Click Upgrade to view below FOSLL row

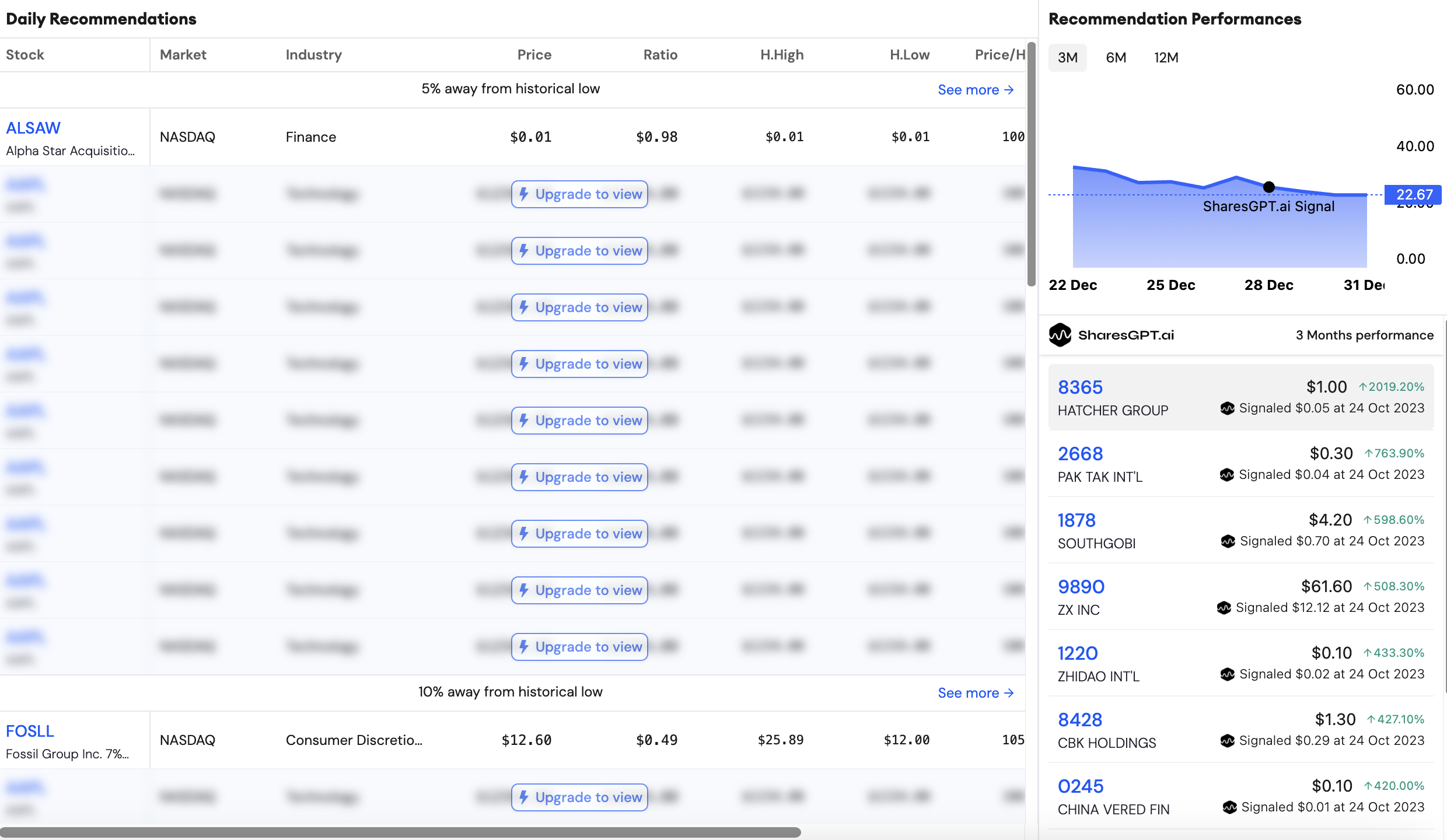580,797
